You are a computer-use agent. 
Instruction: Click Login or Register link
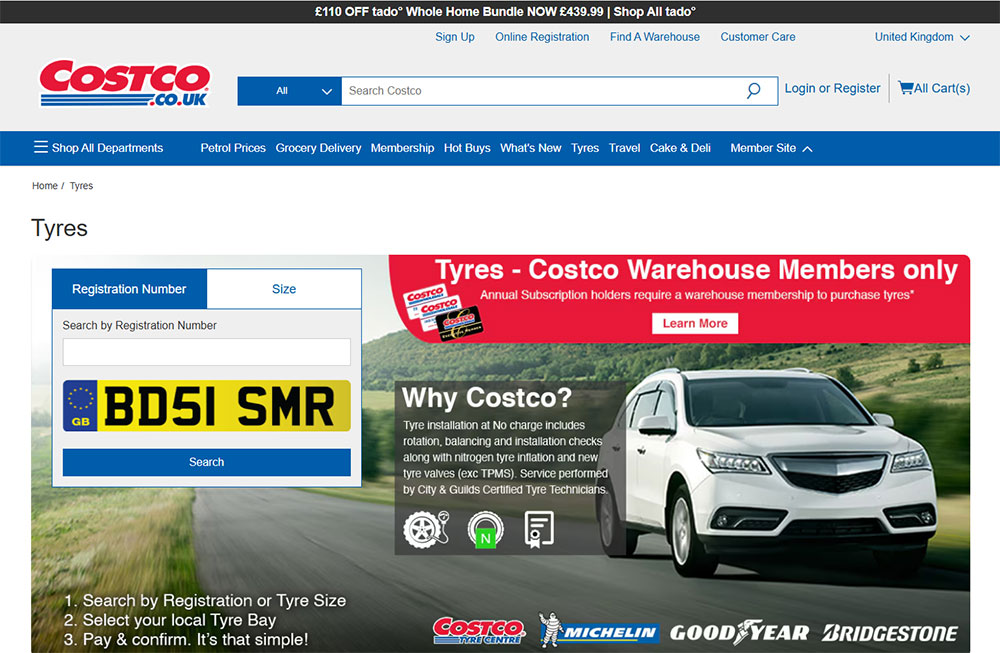(832, 88)
